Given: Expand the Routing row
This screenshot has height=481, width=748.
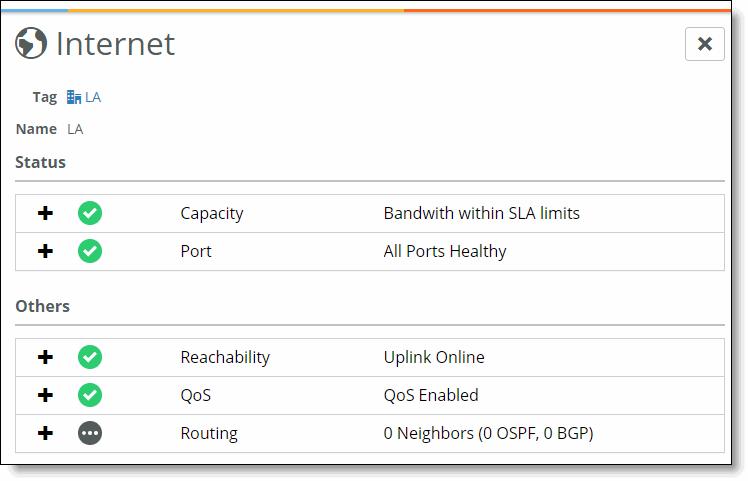Looking at the screenshot, I should (45, 433).
